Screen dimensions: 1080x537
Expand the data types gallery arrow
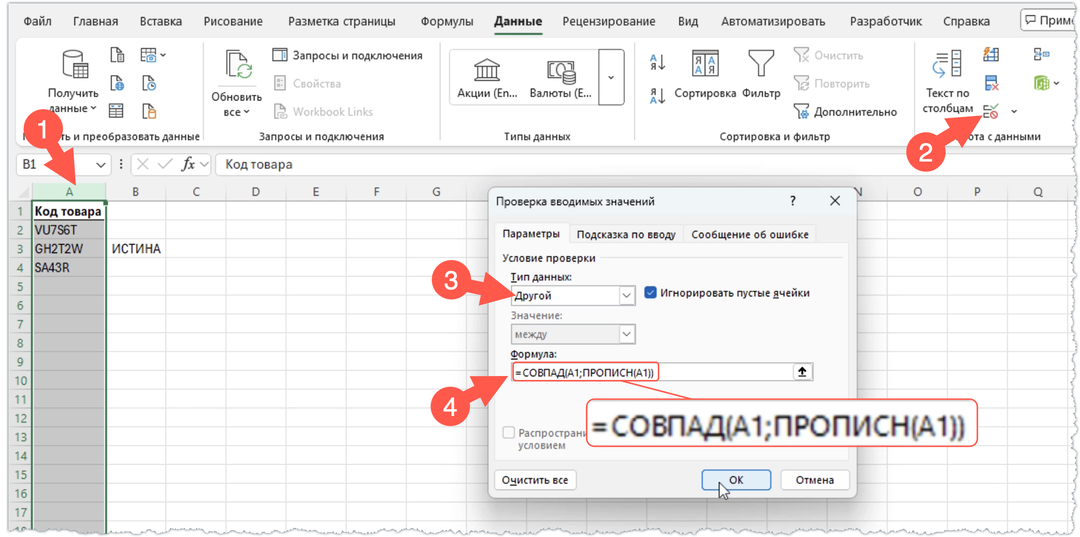(611, 77)
